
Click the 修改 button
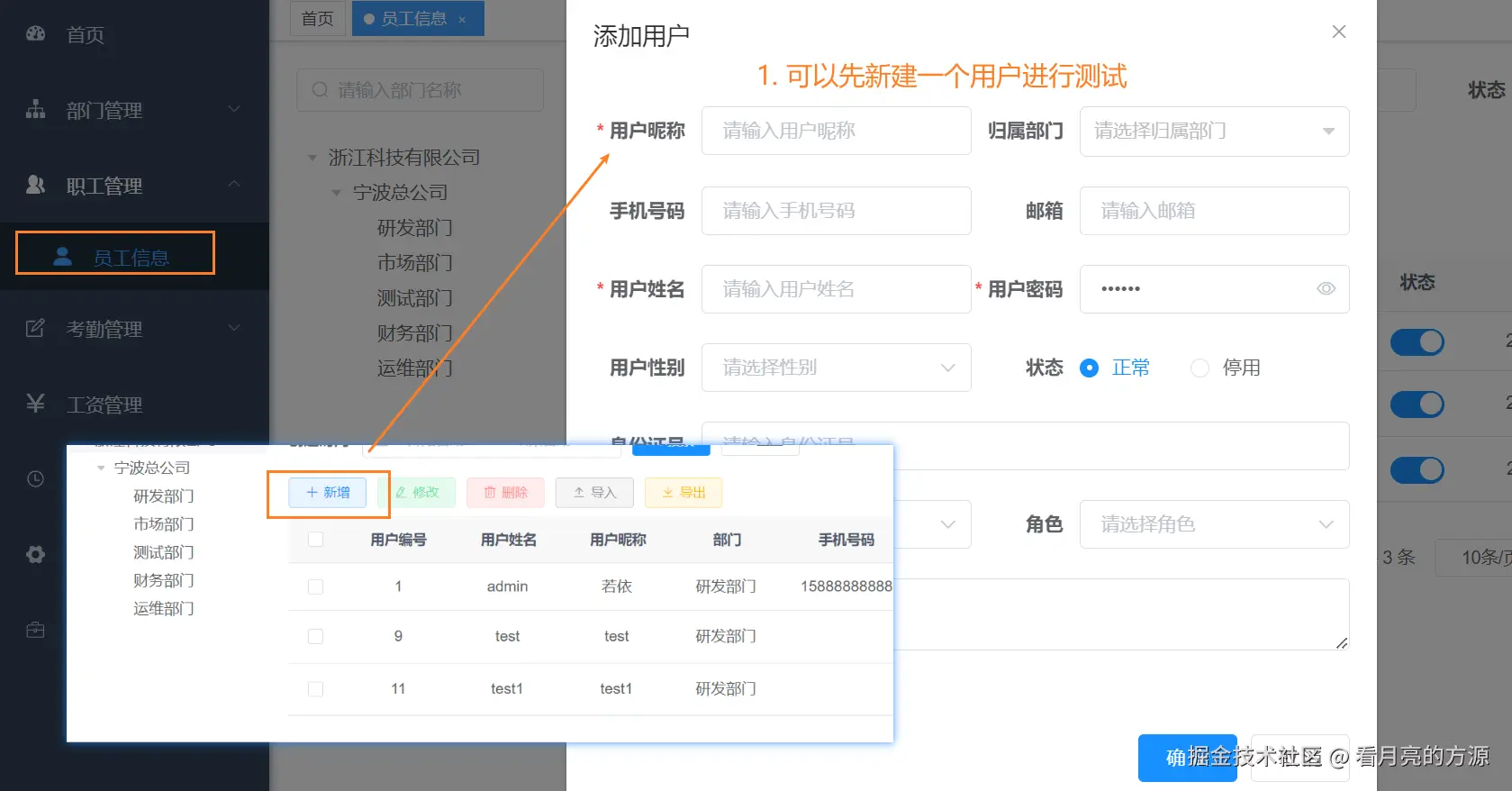click(417, 493)
